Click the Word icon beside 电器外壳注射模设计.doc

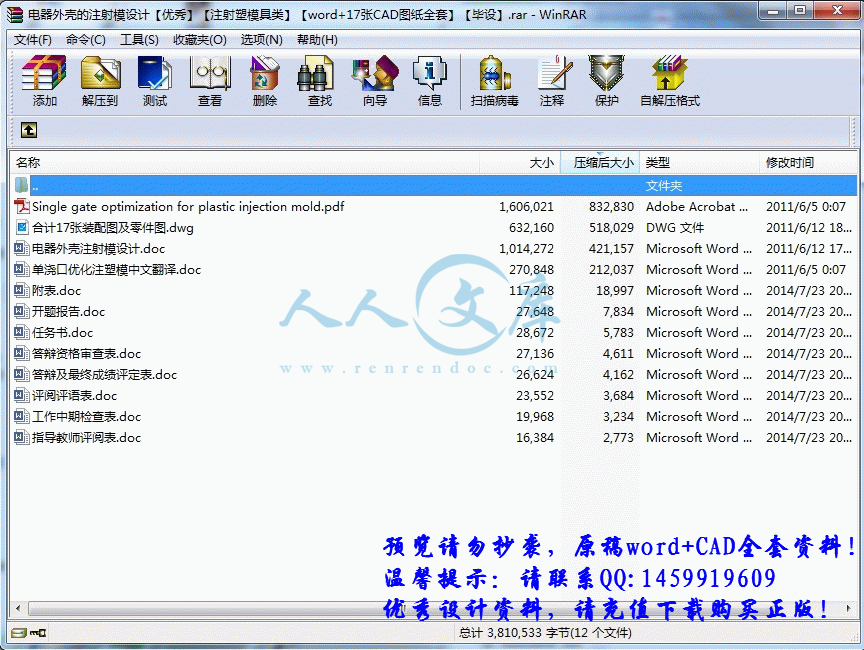21,248
